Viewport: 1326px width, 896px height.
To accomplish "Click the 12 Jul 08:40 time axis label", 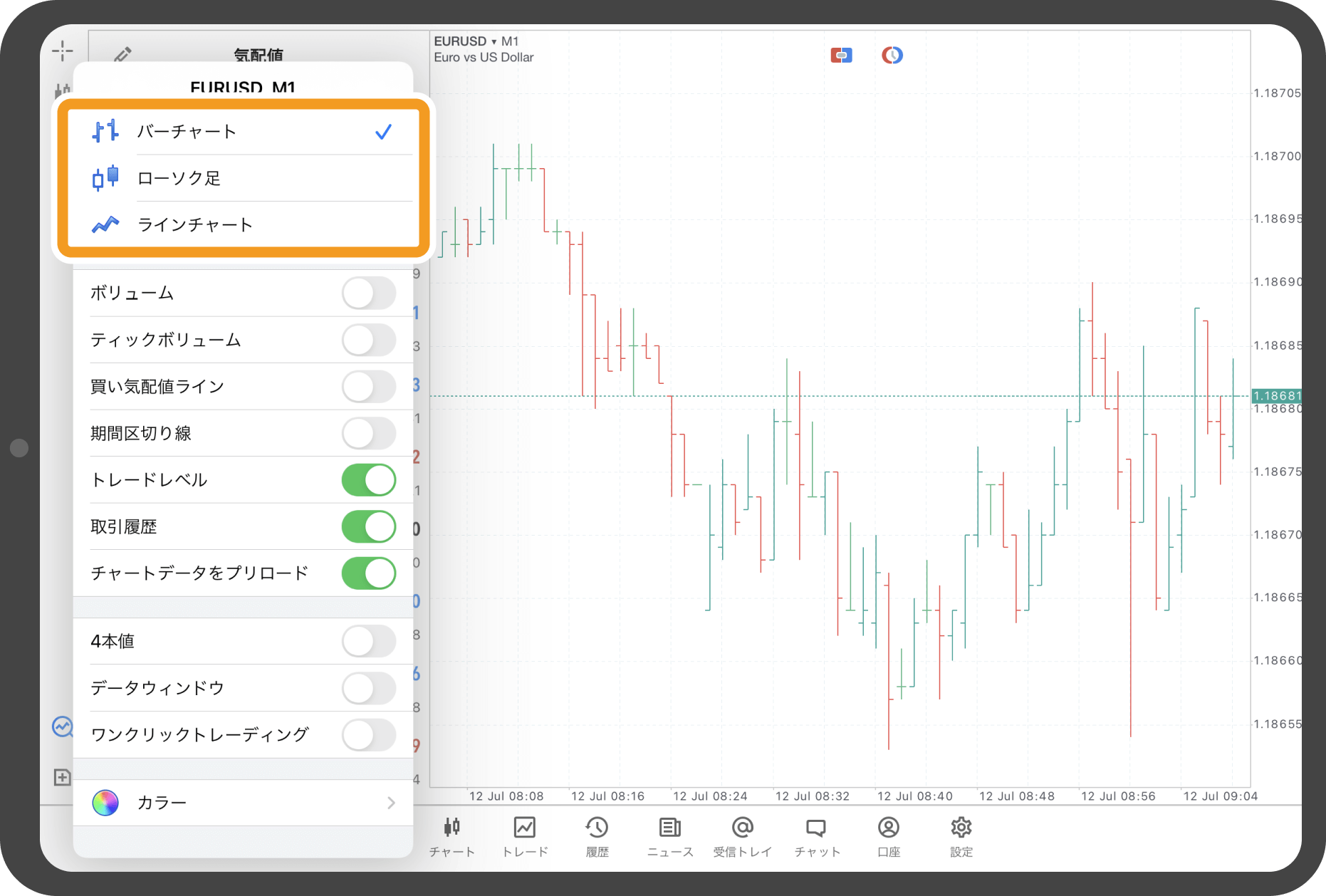I will 914,796.
